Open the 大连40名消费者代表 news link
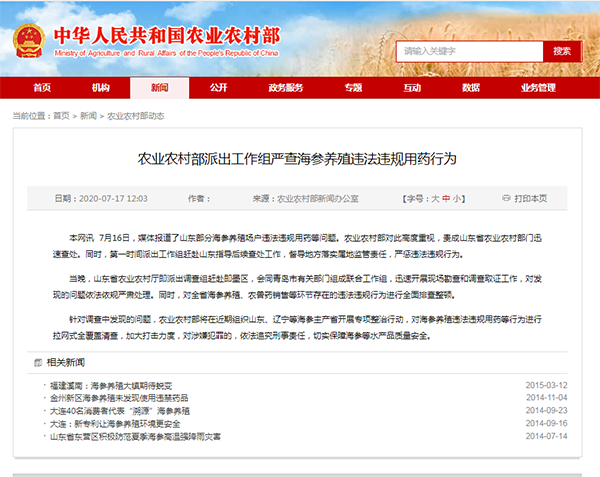Image resolution: width=600 pixels, height=477 pixels. pyautogui.click(x=120, y=411)
